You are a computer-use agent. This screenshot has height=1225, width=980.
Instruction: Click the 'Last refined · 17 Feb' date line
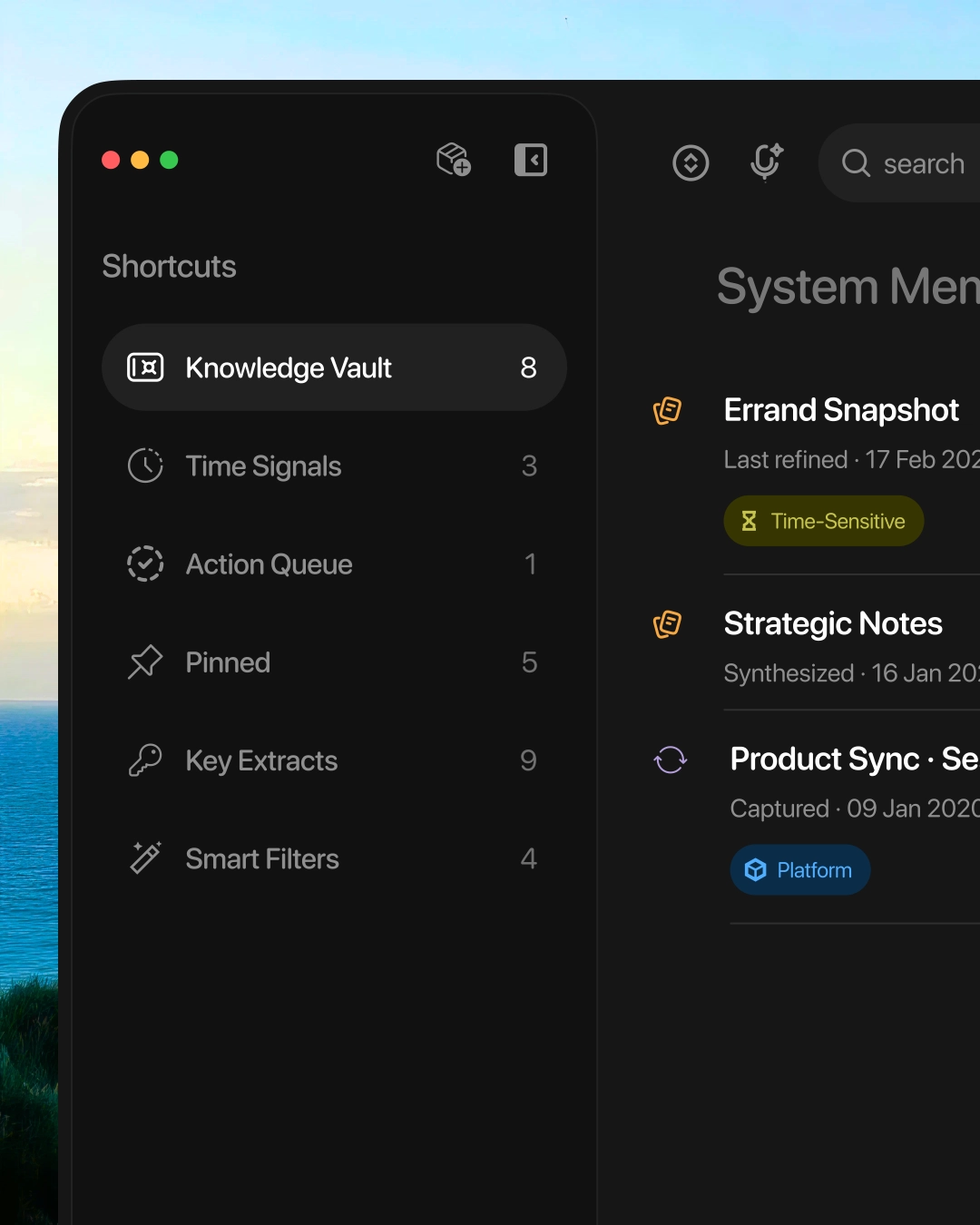coord(852,460)
